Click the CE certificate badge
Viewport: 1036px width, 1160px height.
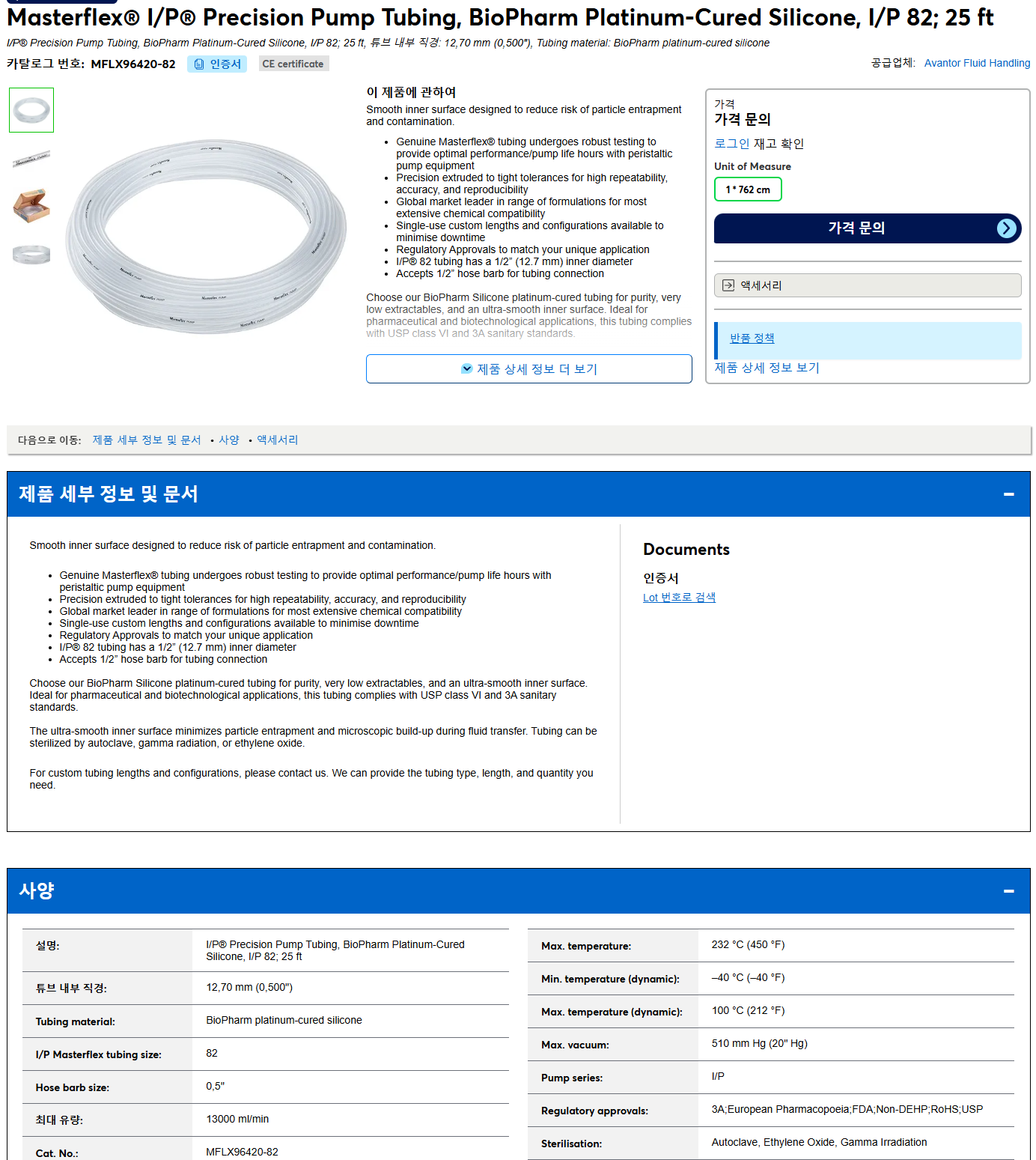pos(293,64)
